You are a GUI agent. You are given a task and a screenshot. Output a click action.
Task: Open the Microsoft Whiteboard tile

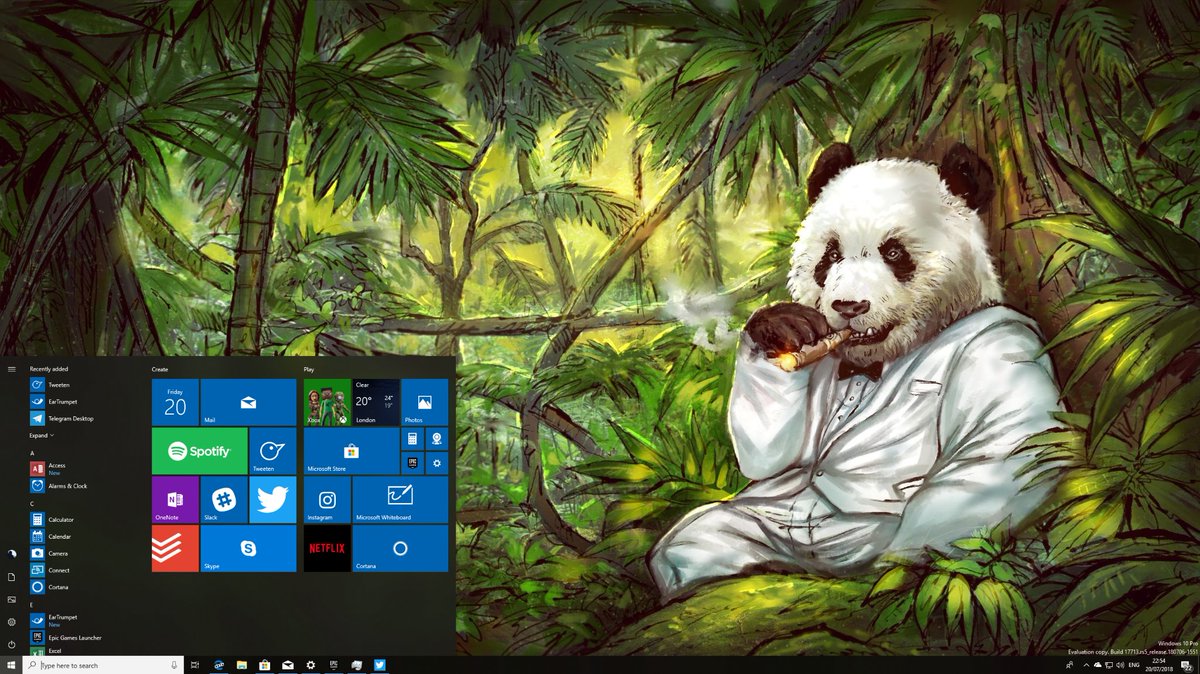pos(400,500)
